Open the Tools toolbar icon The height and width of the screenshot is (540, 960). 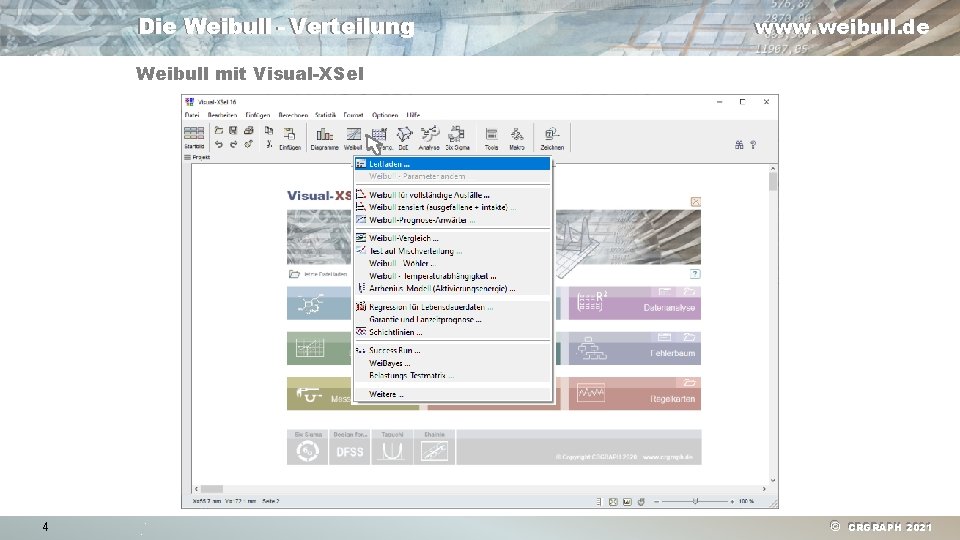pos(491,138)
